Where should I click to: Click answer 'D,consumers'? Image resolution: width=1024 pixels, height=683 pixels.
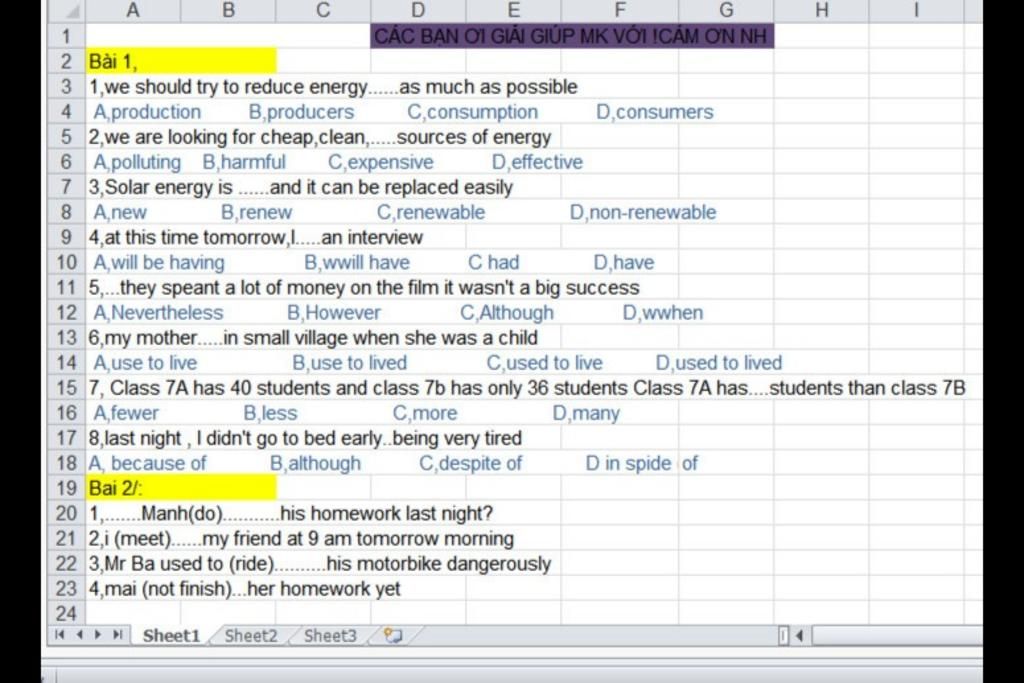(654, 112)
